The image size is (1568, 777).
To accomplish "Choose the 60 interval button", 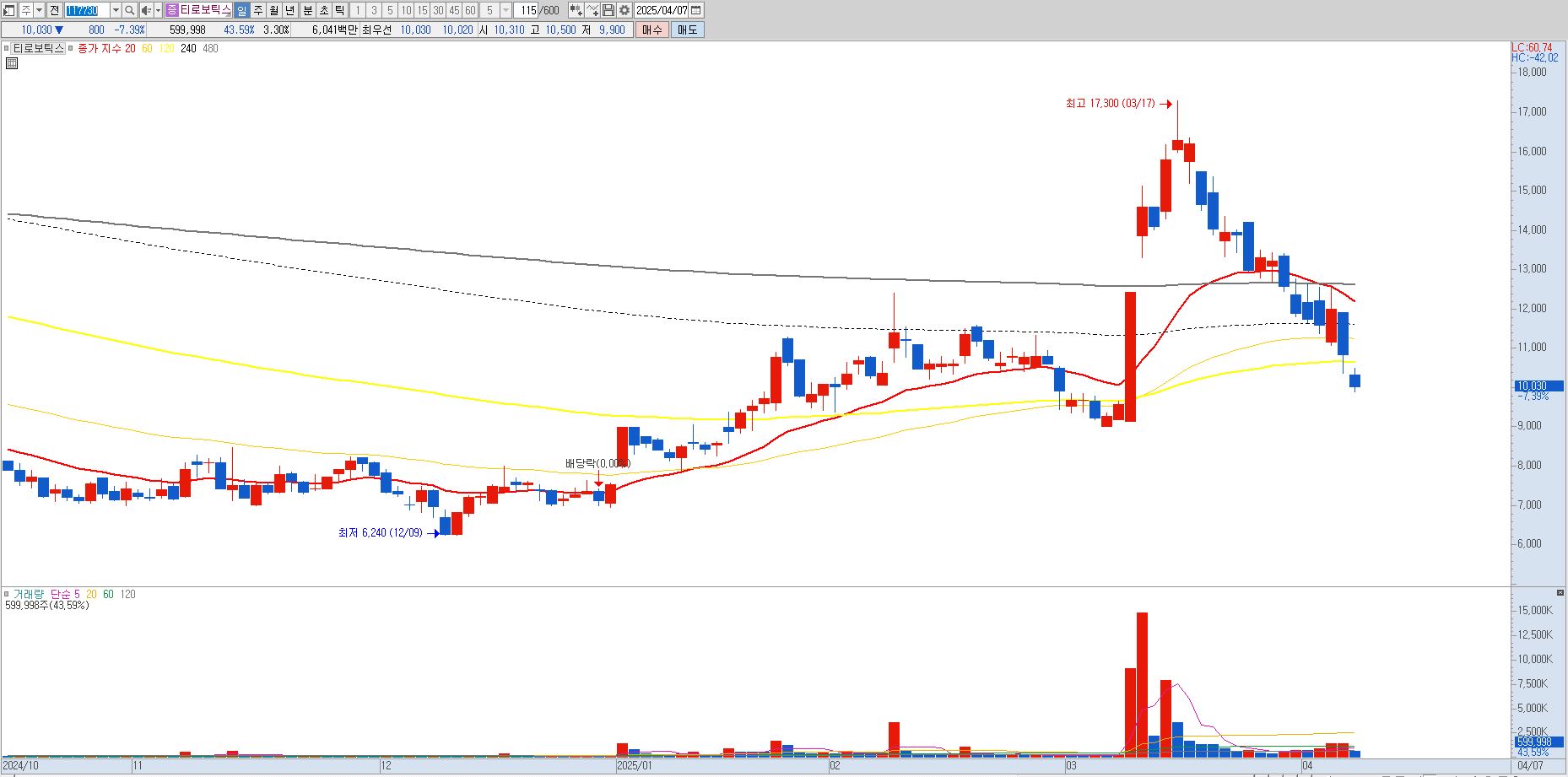I will [470, 10].
